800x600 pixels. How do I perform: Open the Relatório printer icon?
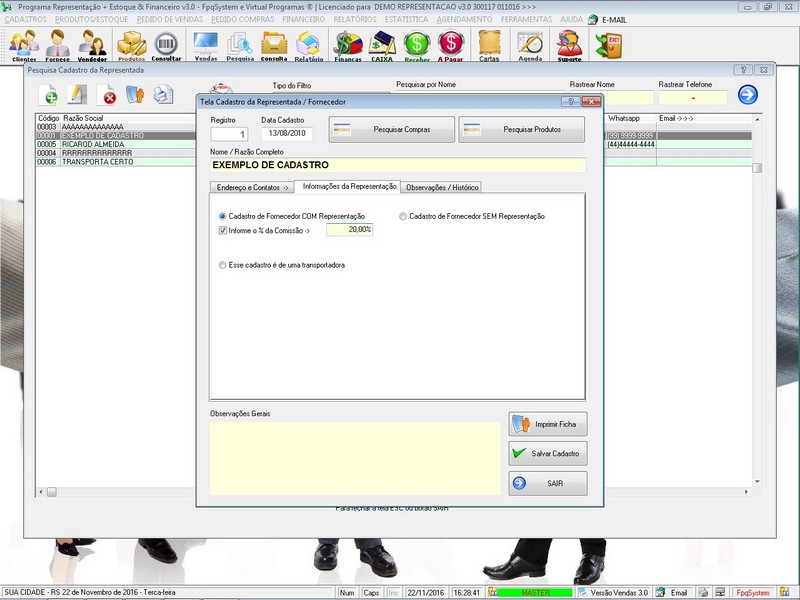coord(309,45)
